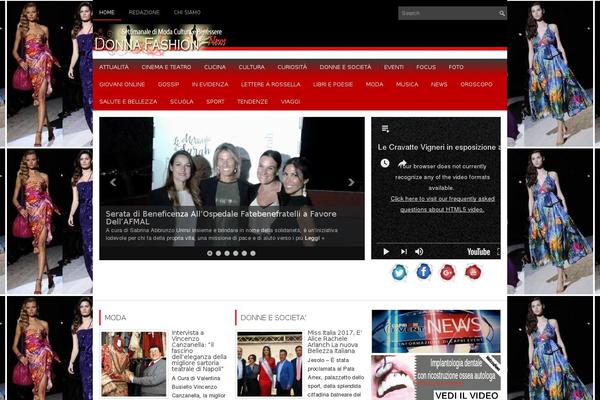Open the Event NEWS banner
The width and height of the screenshot is (600, 400).
[436, 331]
